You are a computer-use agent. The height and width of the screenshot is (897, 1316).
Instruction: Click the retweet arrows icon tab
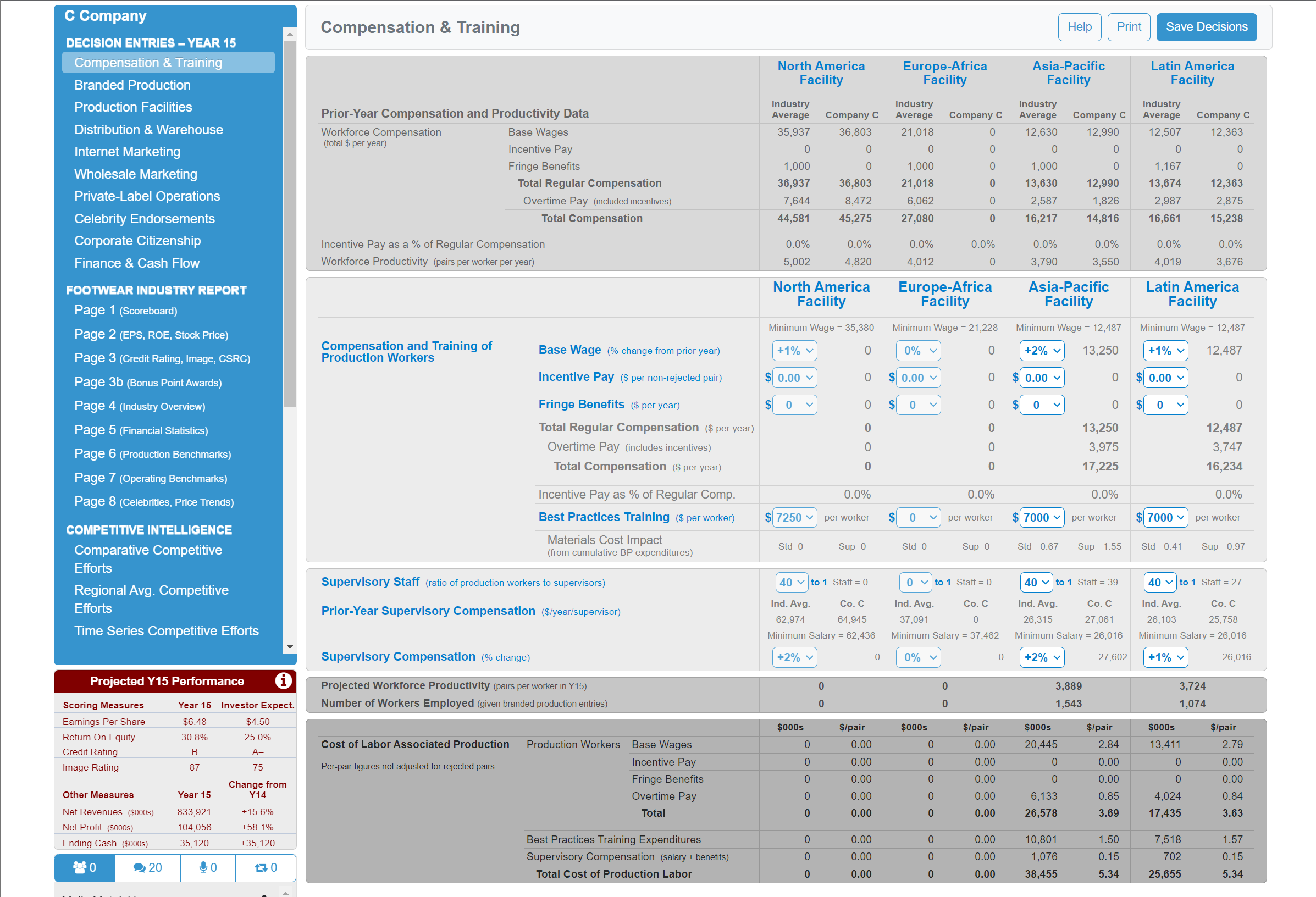[x=266, y=867]
